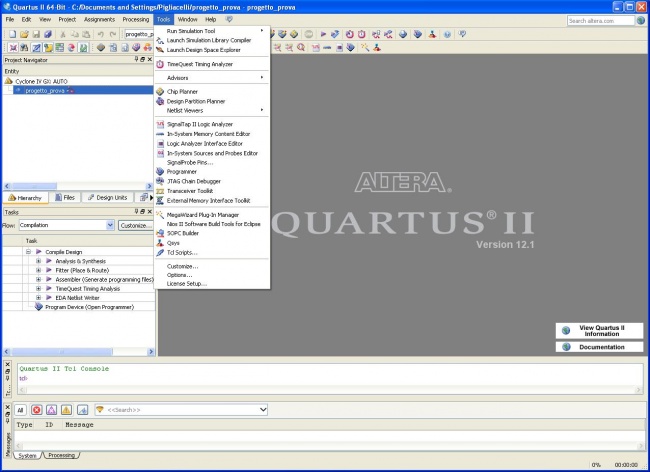This screenshot has height=472, width=650.
Task: Click the Start Compilation purple play icon
Action: pyautogui.click(x=323, y=34)
